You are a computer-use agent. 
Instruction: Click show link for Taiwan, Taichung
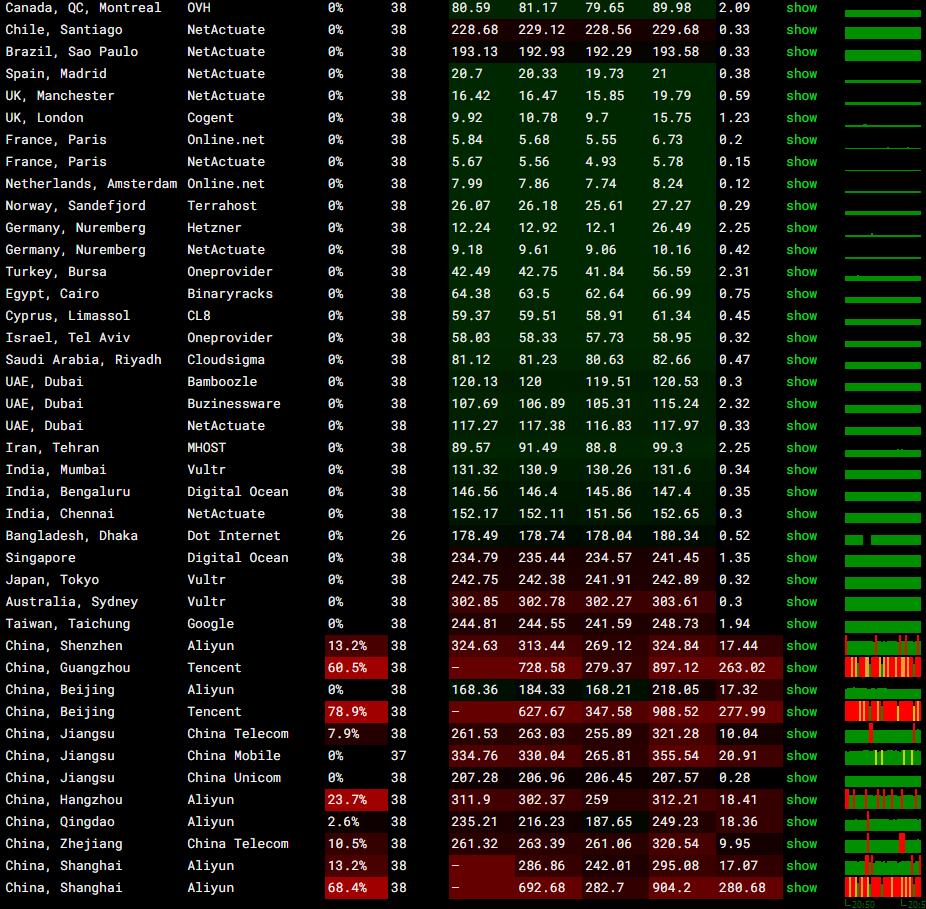click(x=801, y=624)
